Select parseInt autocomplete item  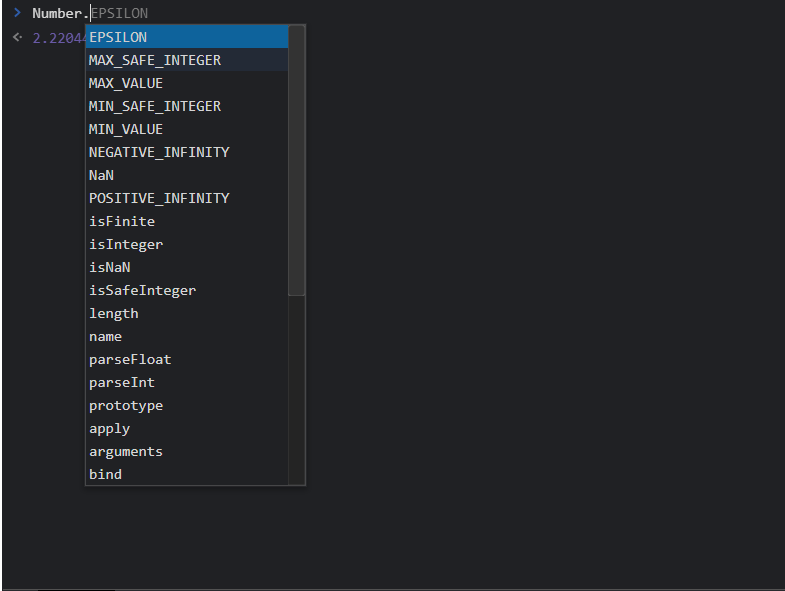pyautogui.click(x=187, y=383)
